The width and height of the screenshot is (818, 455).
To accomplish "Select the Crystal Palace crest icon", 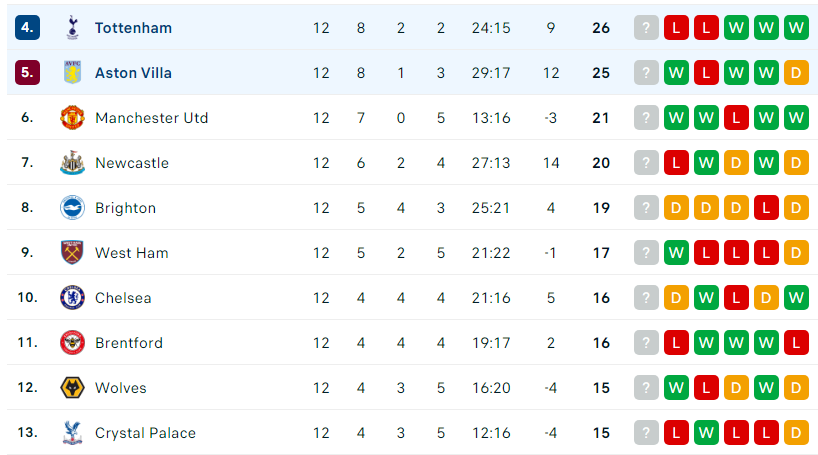I will tap(73, 433).
